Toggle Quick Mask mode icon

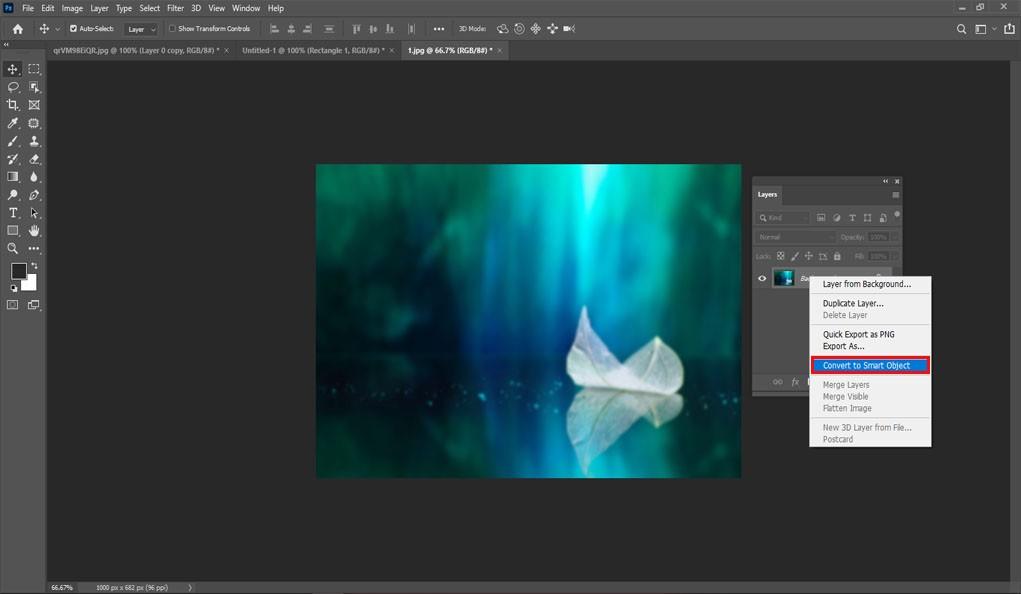pyautogui.click(x=12, y=305)
